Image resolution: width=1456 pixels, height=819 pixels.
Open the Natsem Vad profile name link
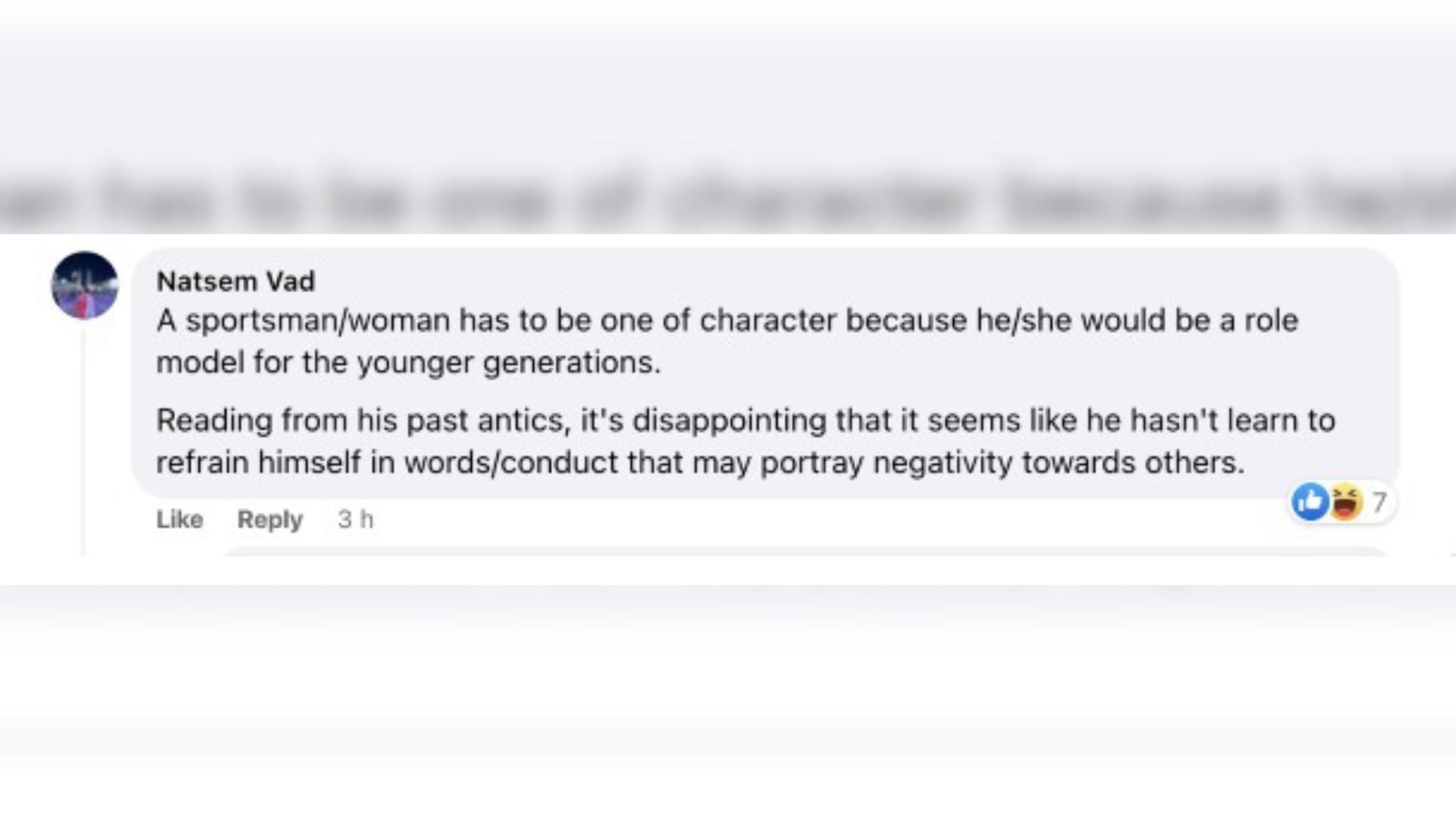(x=235, y=281)
